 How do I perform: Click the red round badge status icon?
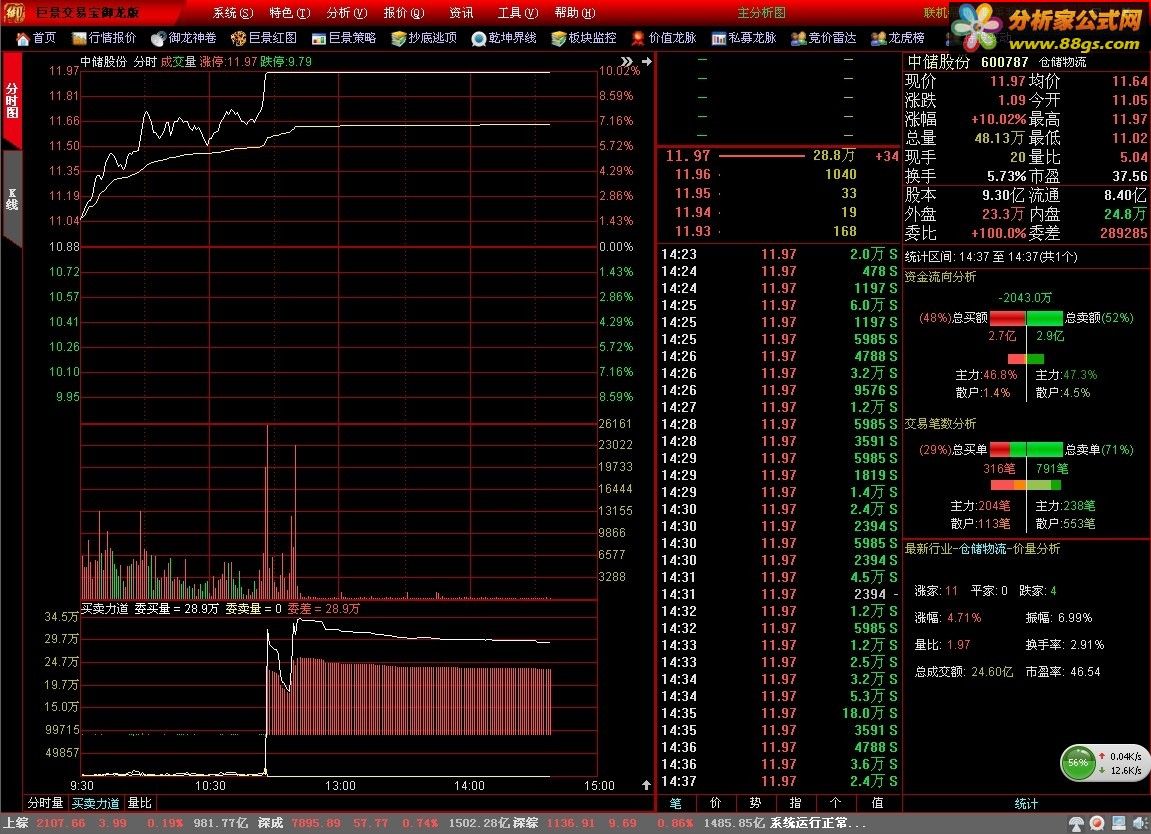[1097, 824]
